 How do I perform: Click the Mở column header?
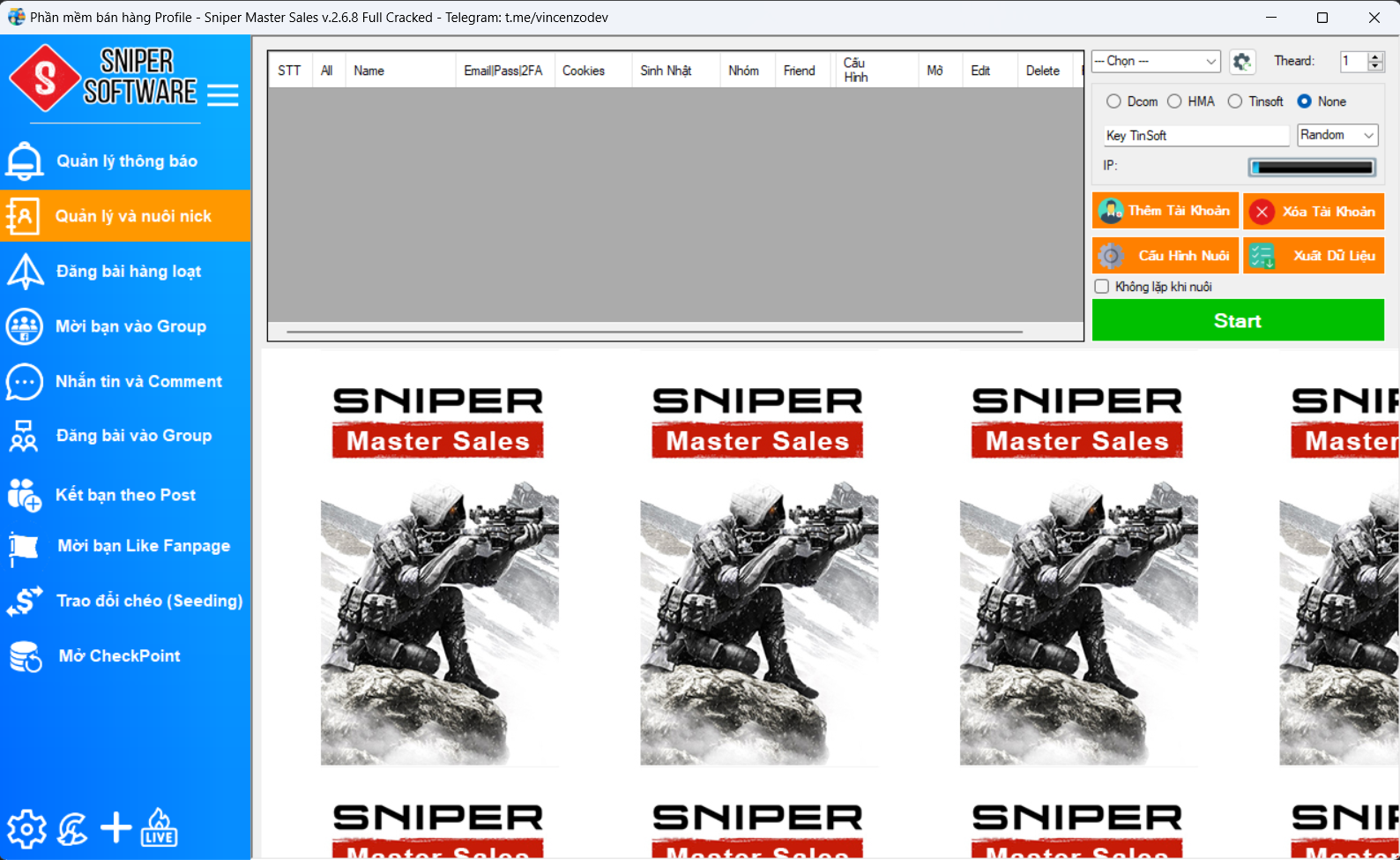pos(940,71)
